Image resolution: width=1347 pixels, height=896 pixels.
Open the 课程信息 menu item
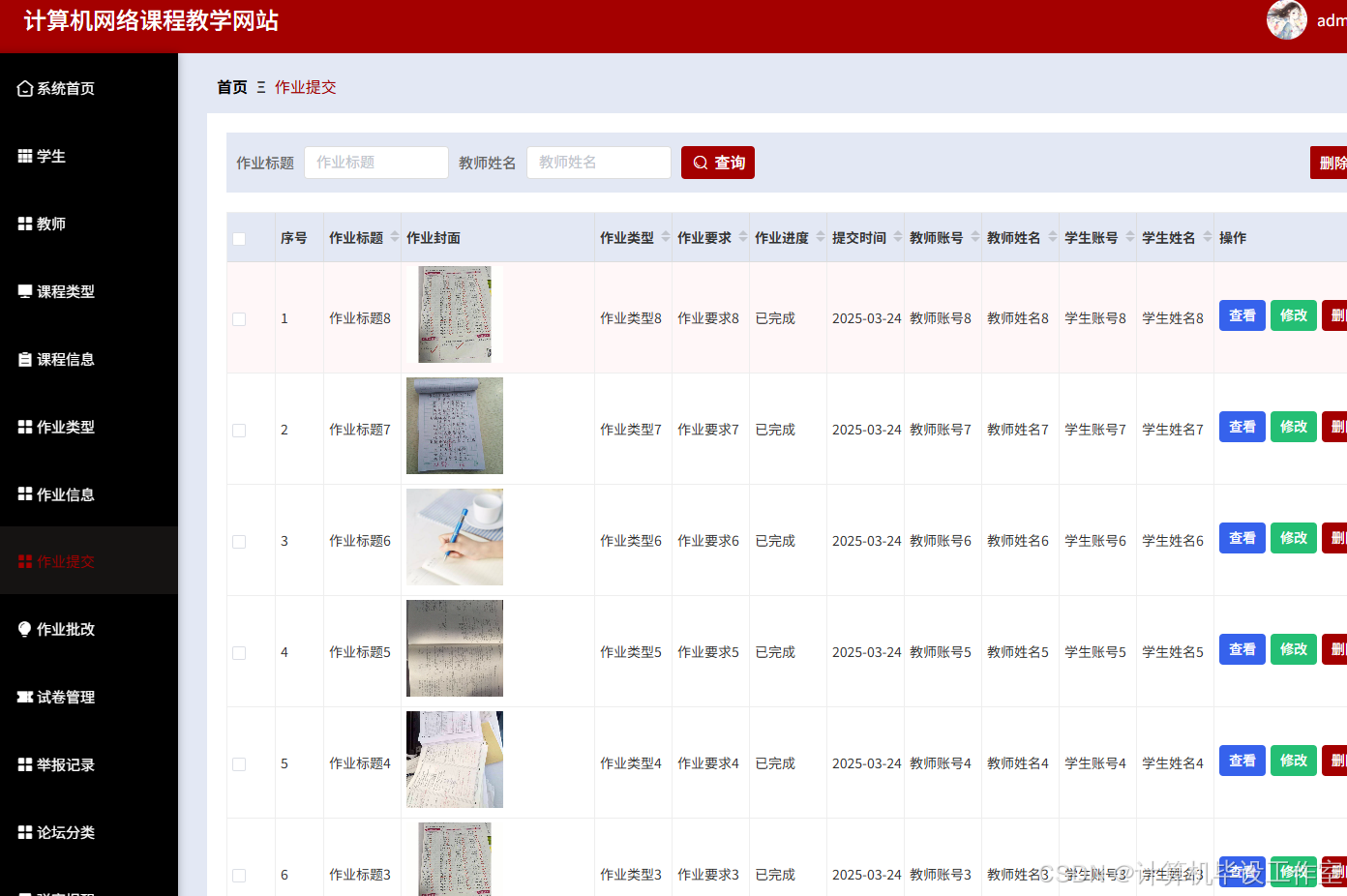pyautogui.click(x=89, y=359)
